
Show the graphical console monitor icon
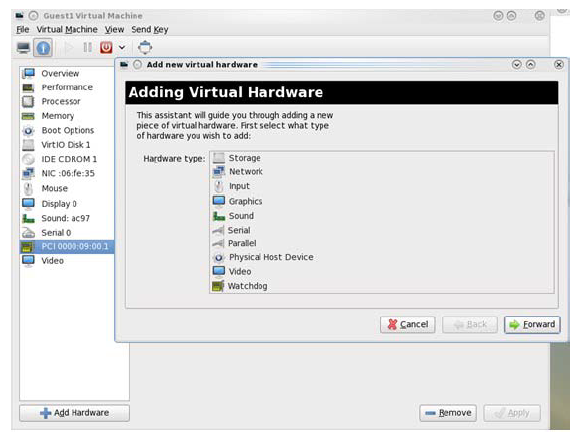click(x=24, y=48)
